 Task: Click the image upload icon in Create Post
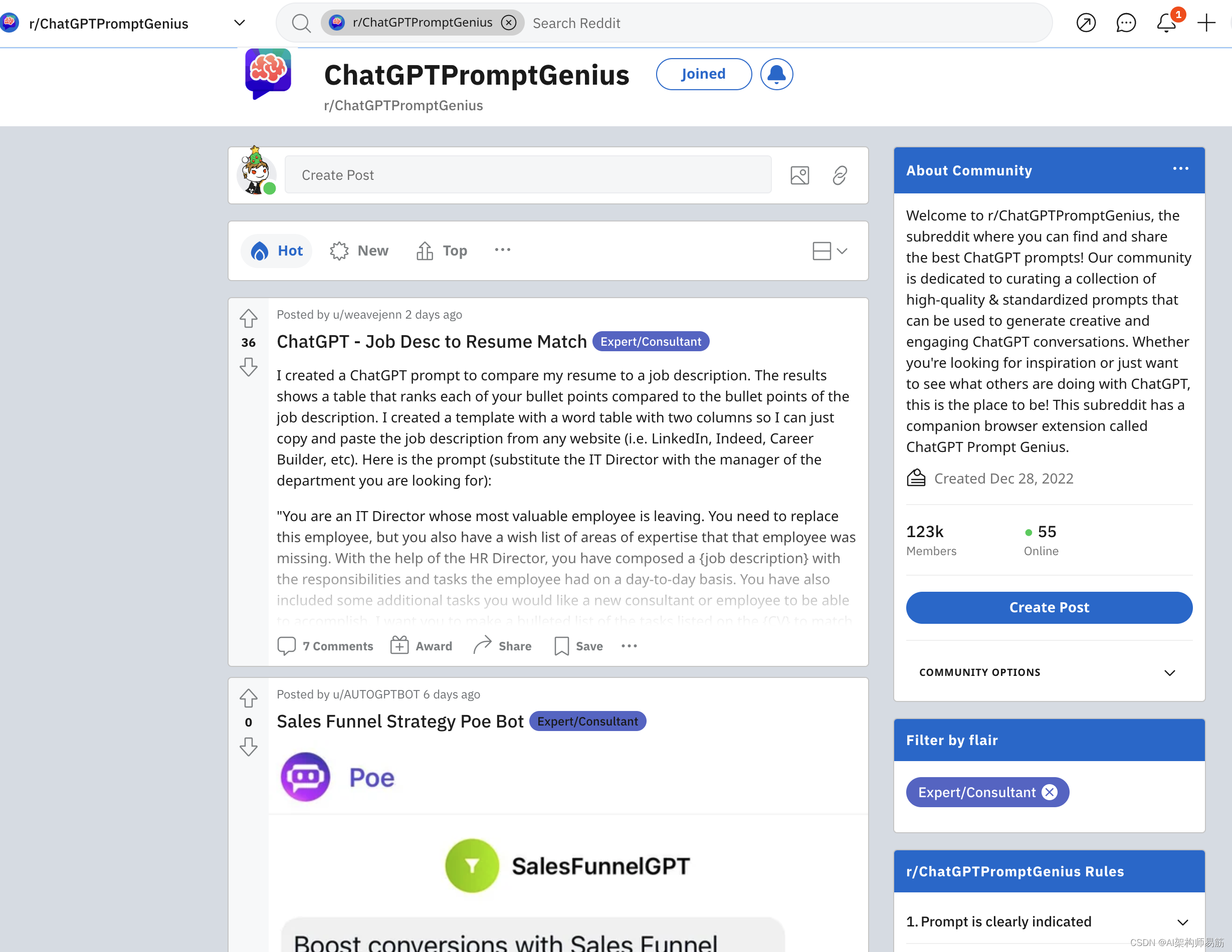[x=799, y=175]
